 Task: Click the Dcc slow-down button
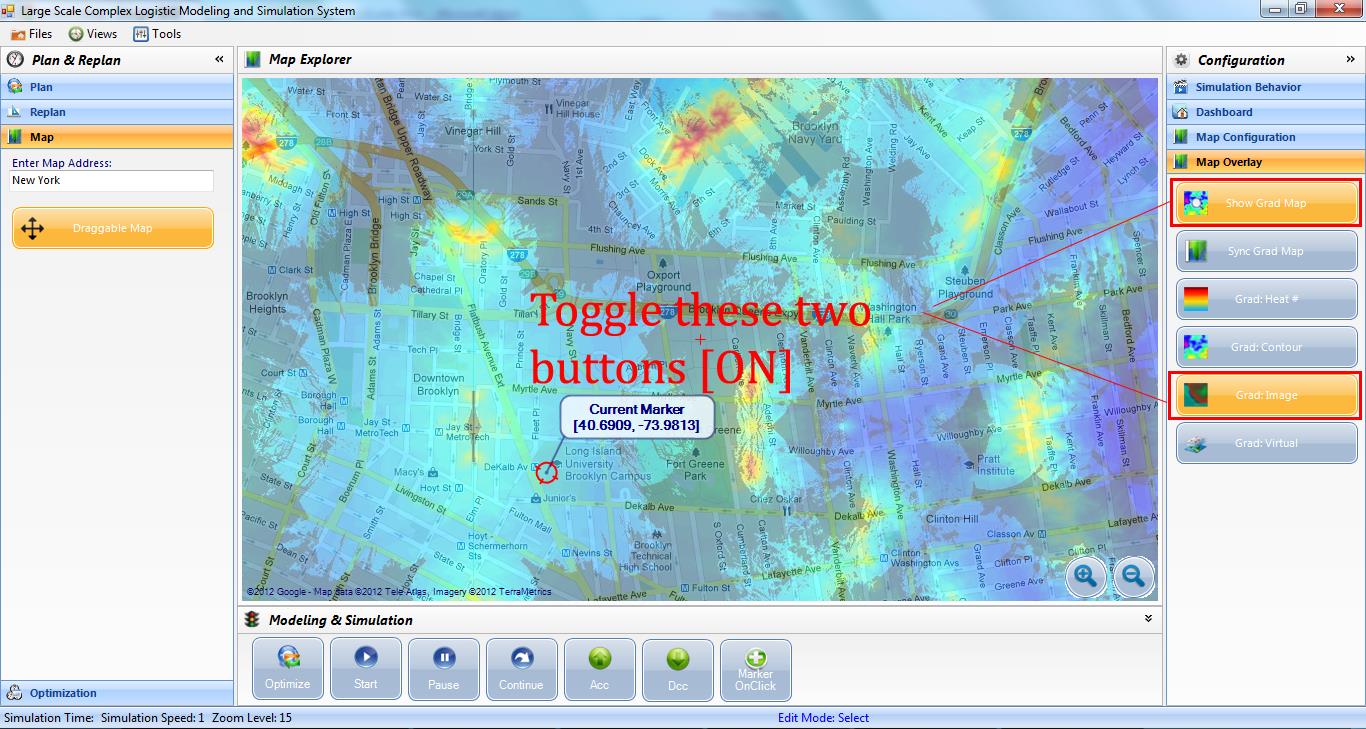(x=678, y=669)
